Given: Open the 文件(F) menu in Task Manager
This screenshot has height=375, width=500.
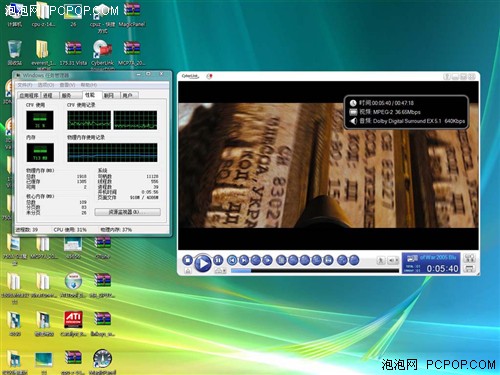Looking at the screenshot, I should pos(25,85).
